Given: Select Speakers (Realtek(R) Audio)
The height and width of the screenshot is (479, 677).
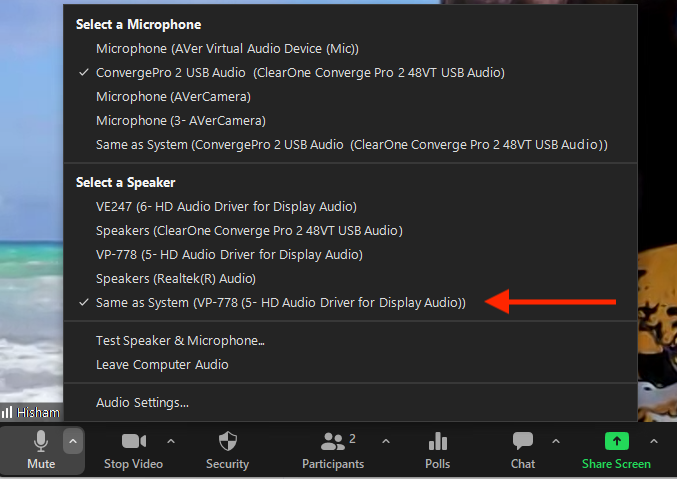Looking at the screenshot, I should pos(350,279).
